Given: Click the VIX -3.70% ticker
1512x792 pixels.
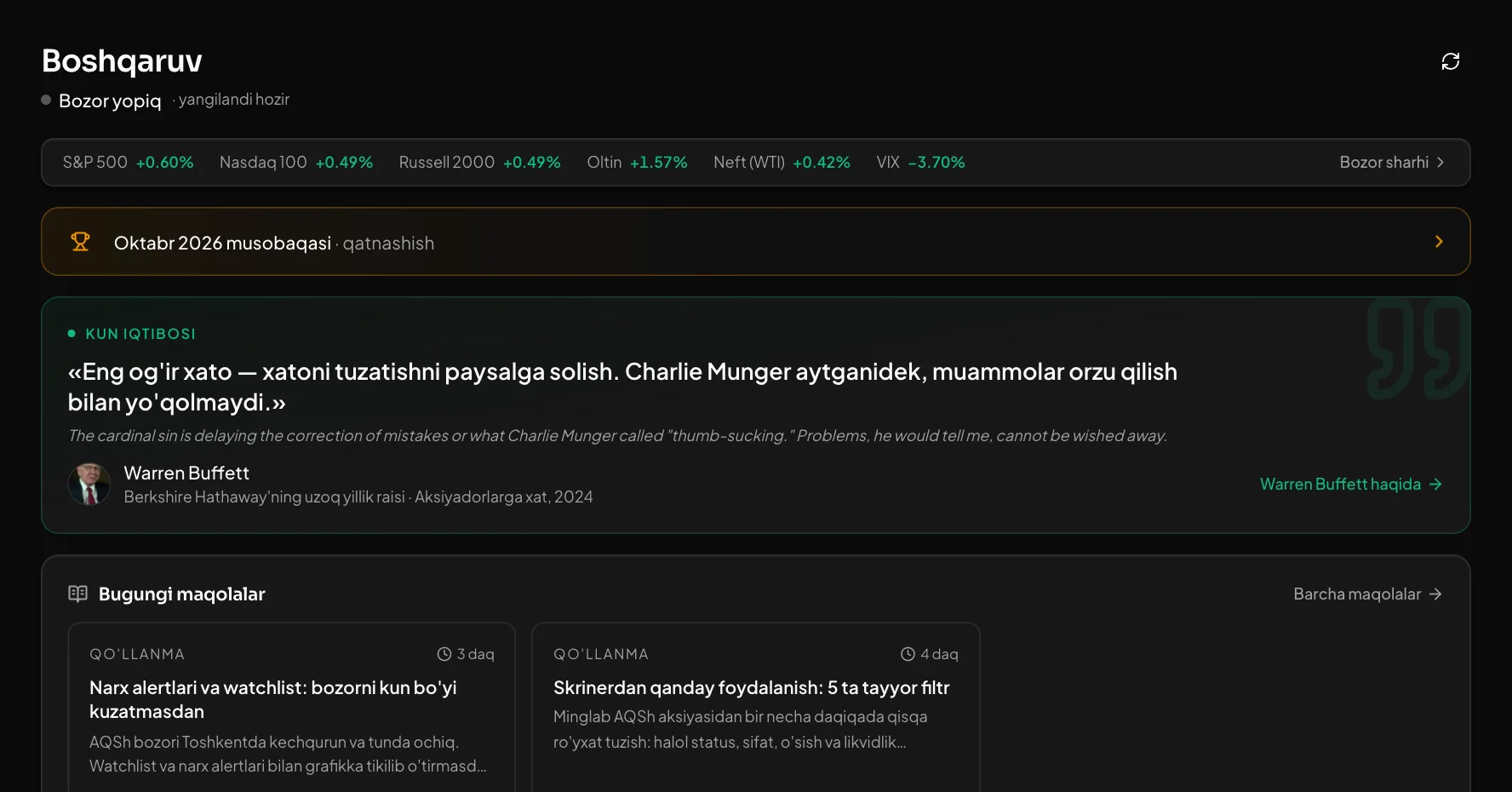Looking at the screenshot, I should 920,162.
